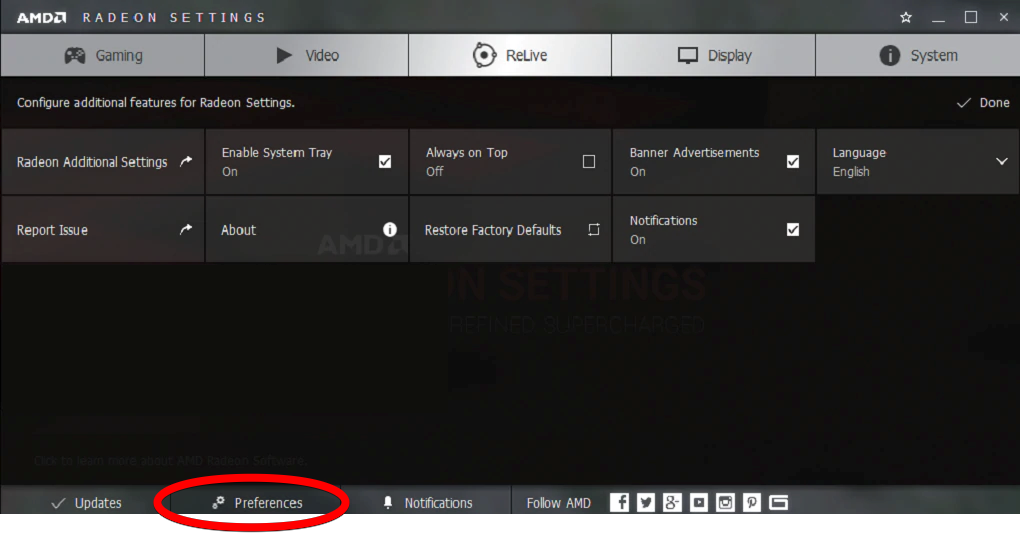Viewport: 1020px width, 536px height.
Task: Maximize the Radeon Settings window
Action: tap(971, 18)
